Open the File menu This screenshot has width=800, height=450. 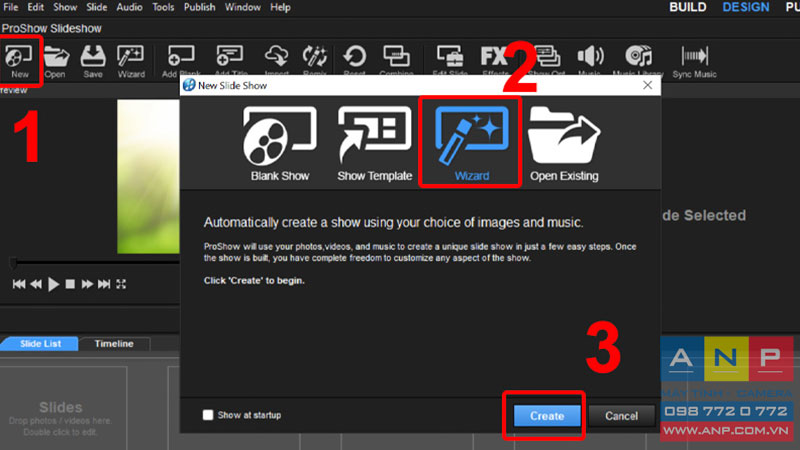pos(11,7)
